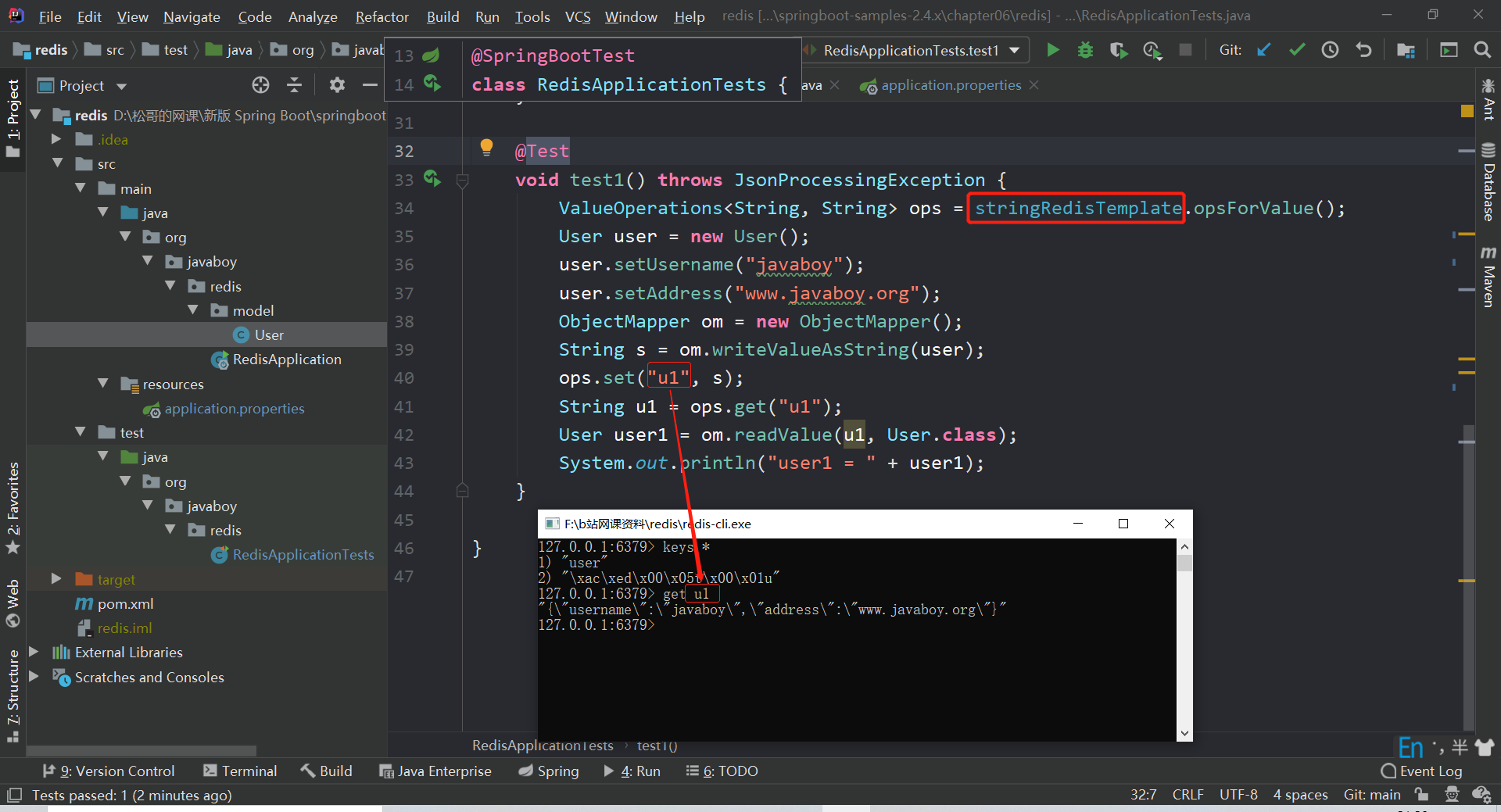This screenshot has height=812, width=1501.
Task: Collapse the src folder
Action: point(57,163)
